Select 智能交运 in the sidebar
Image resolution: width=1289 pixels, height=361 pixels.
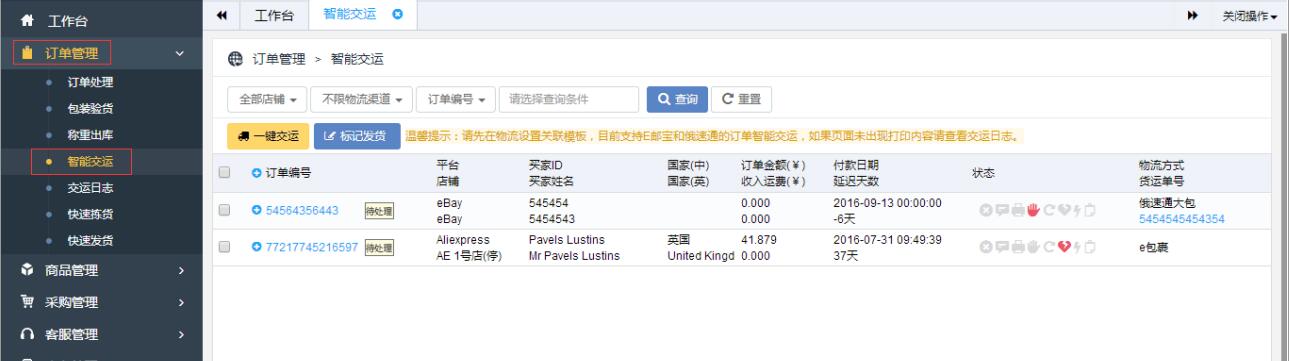(89, 160)
